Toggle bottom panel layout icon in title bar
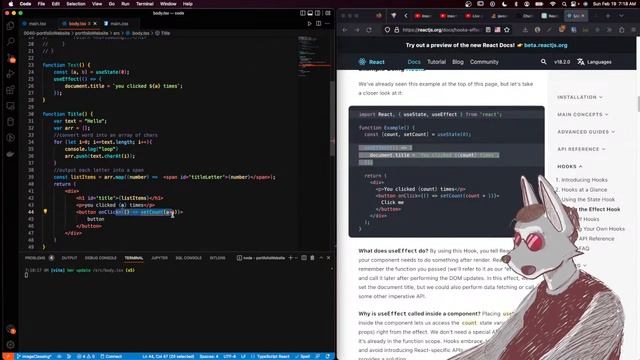The width and height of the screenshot is (640, 360). tap(310, 13)
